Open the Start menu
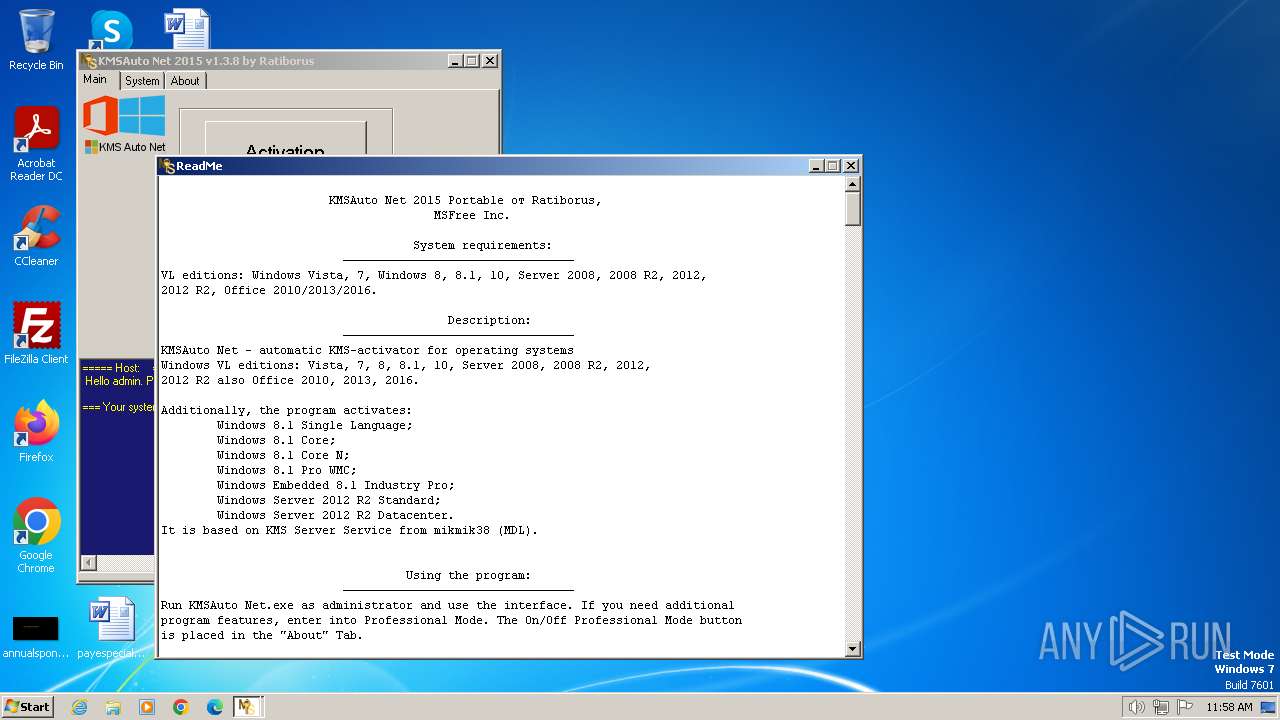1280x720 pixels. click(x=27, y=707)
